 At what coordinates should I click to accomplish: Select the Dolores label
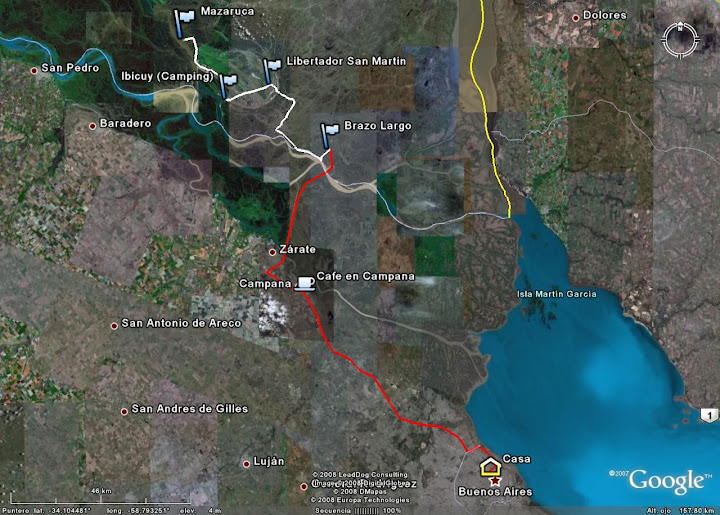coord(605,15)
